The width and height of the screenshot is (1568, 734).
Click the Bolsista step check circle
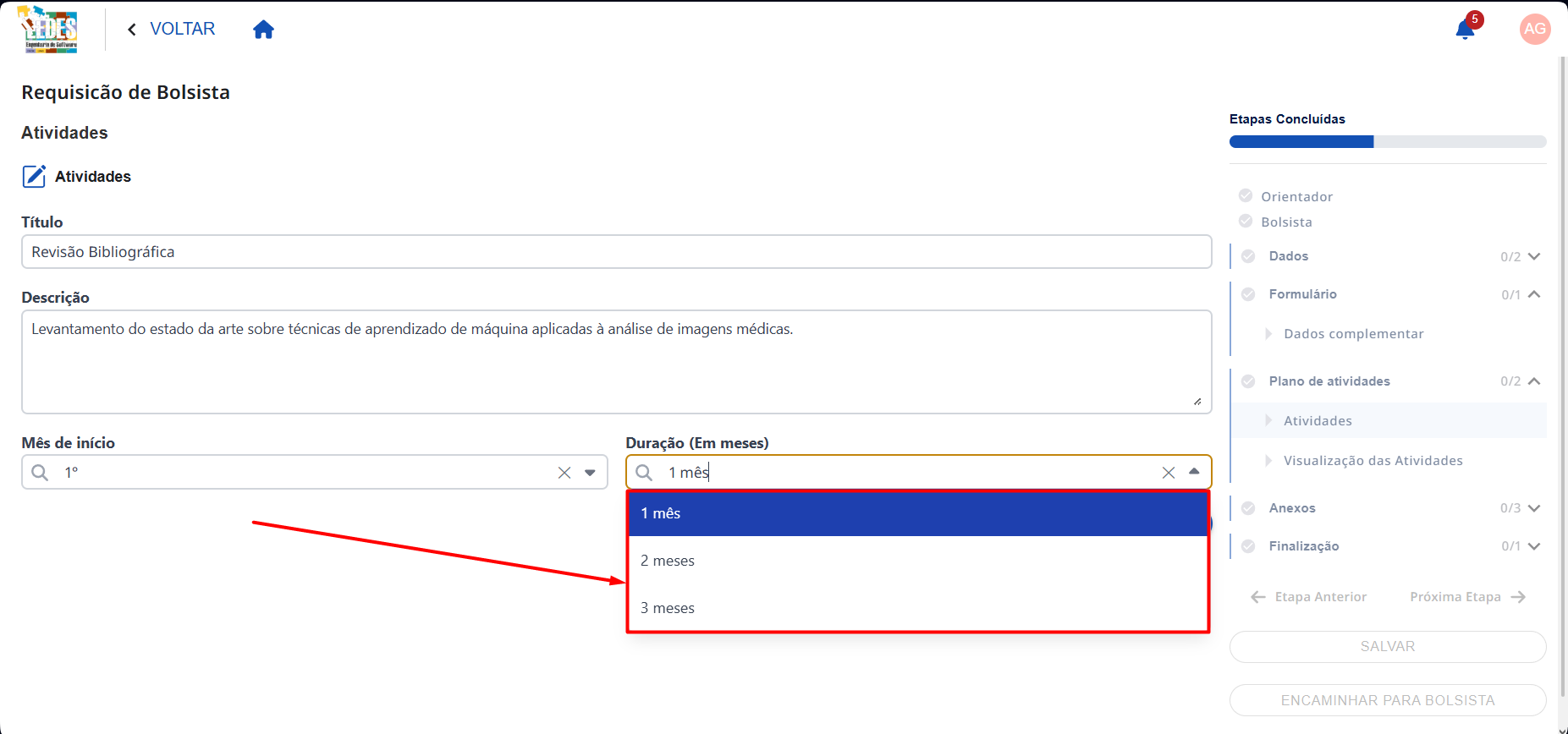point(1246,221)
